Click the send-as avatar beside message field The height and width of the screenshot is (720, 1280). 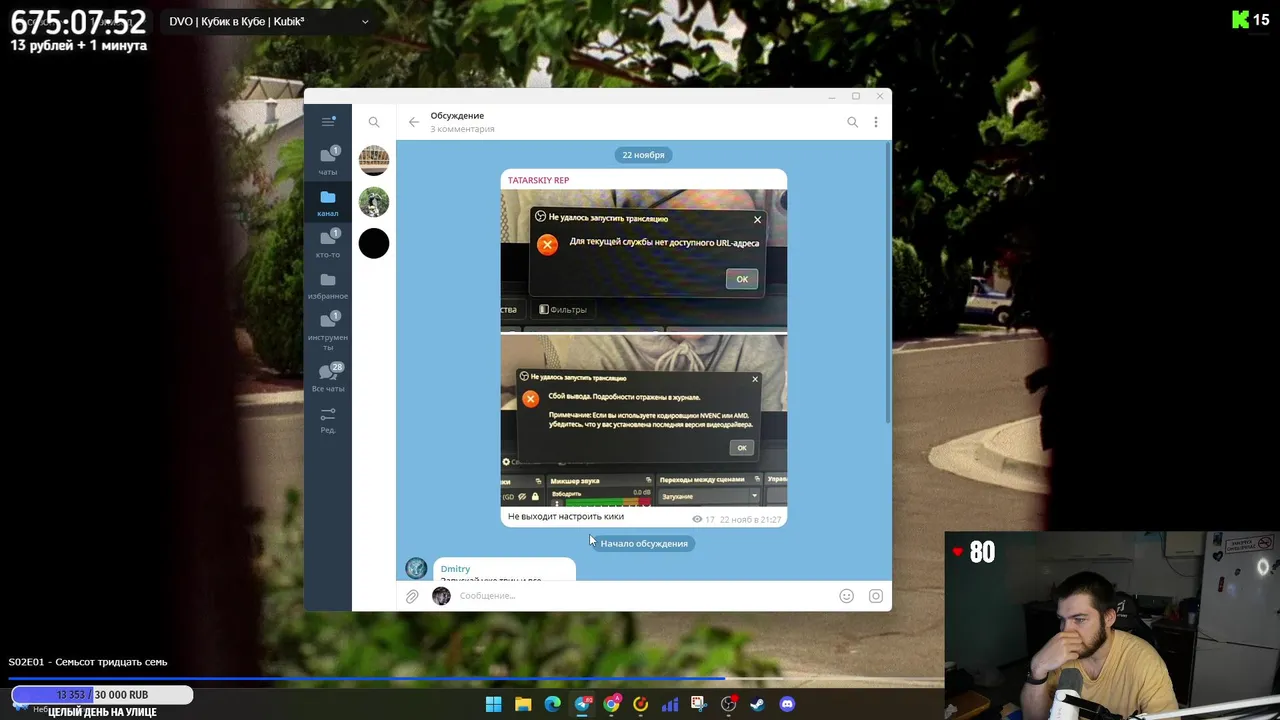coord(441,596)
